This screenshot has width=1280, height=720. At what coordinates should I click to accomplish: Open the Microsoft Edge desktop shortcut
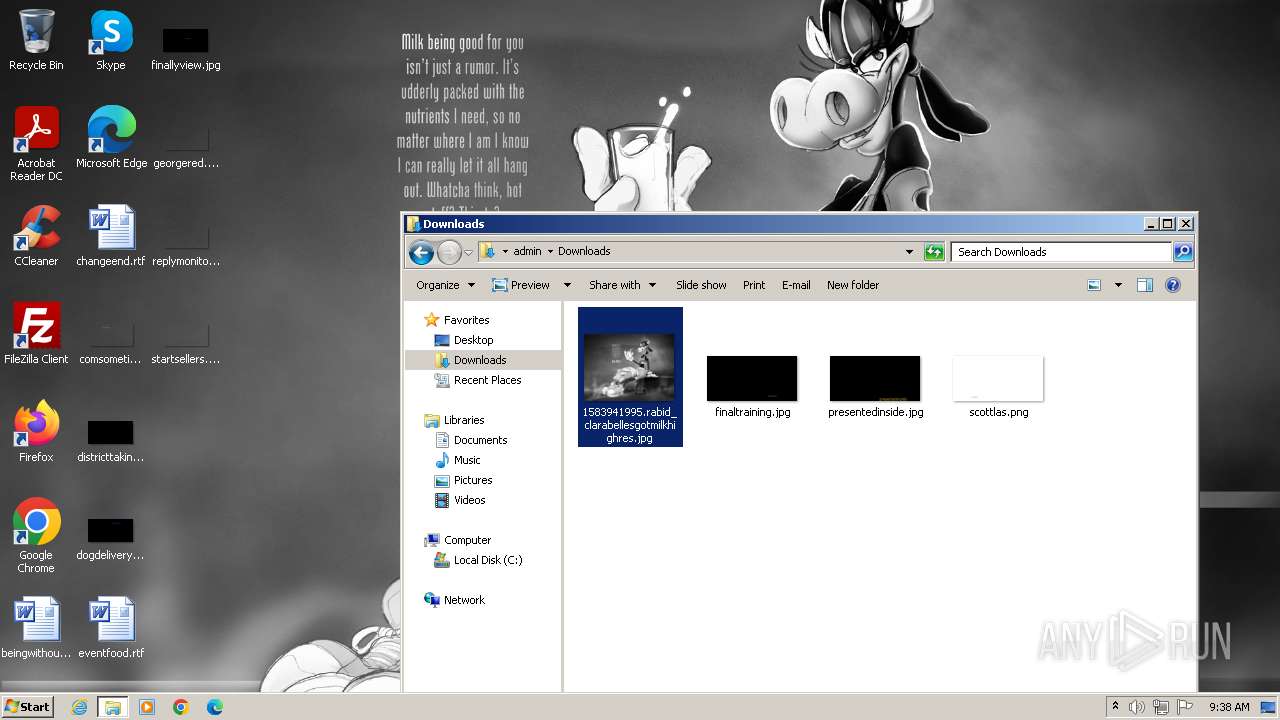click(x=111, y=138)
